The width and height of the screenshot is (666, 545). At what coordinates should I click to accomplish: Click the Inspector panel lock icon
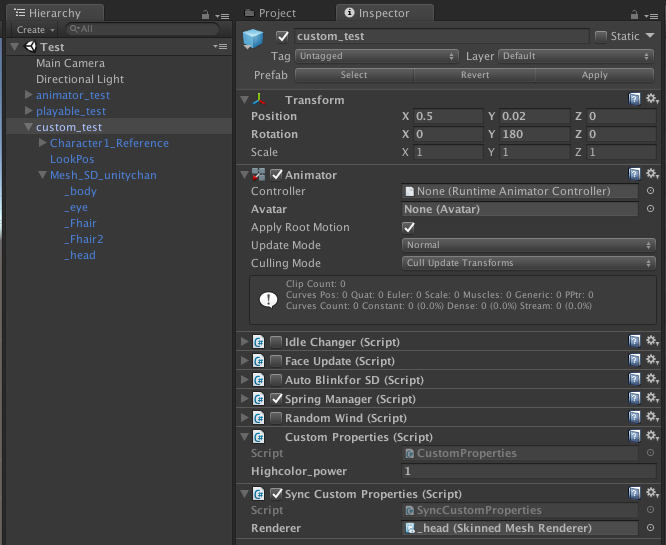click(634, 15)
